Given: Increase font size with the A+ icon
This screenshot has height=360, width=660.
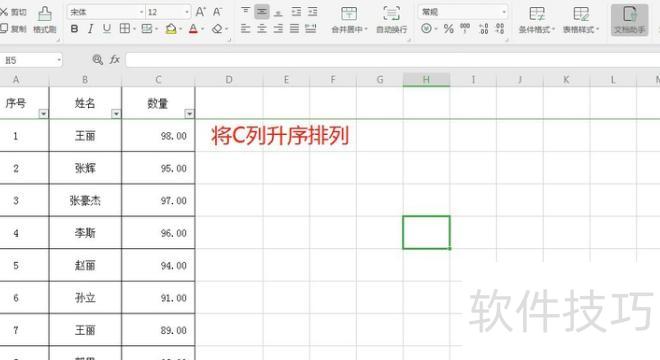Looking at the screenshot, I should [x=201, y=12].
